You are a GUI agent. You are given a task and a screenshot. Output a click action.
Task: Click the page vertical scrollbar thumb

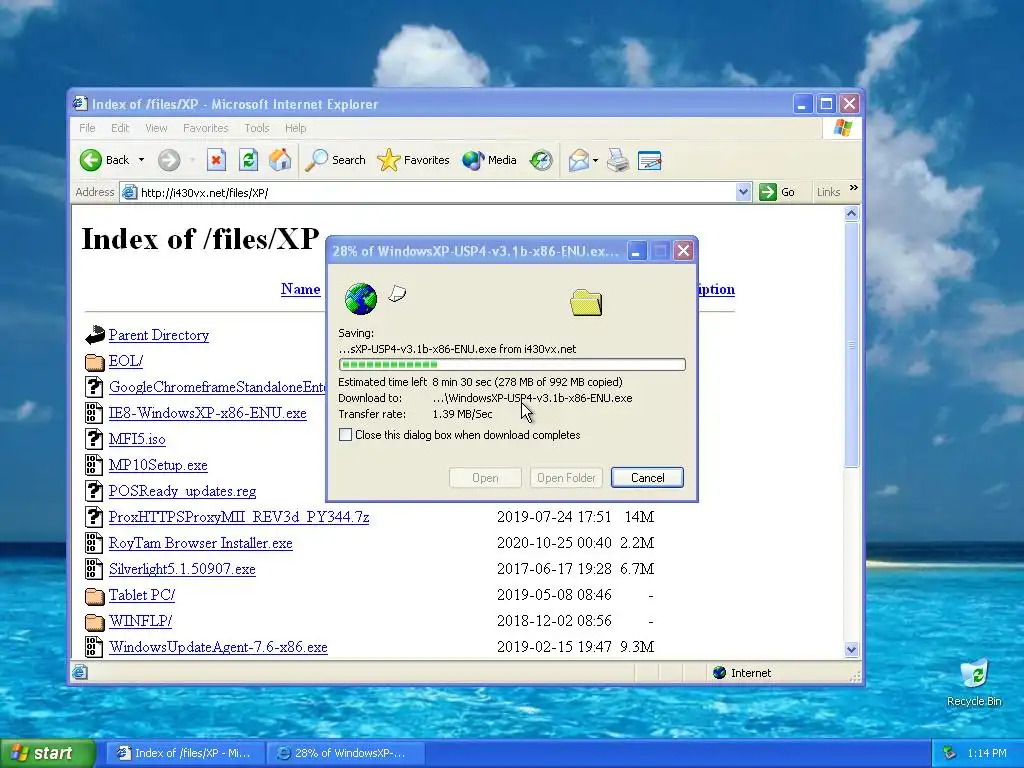(x=851, y=344)
